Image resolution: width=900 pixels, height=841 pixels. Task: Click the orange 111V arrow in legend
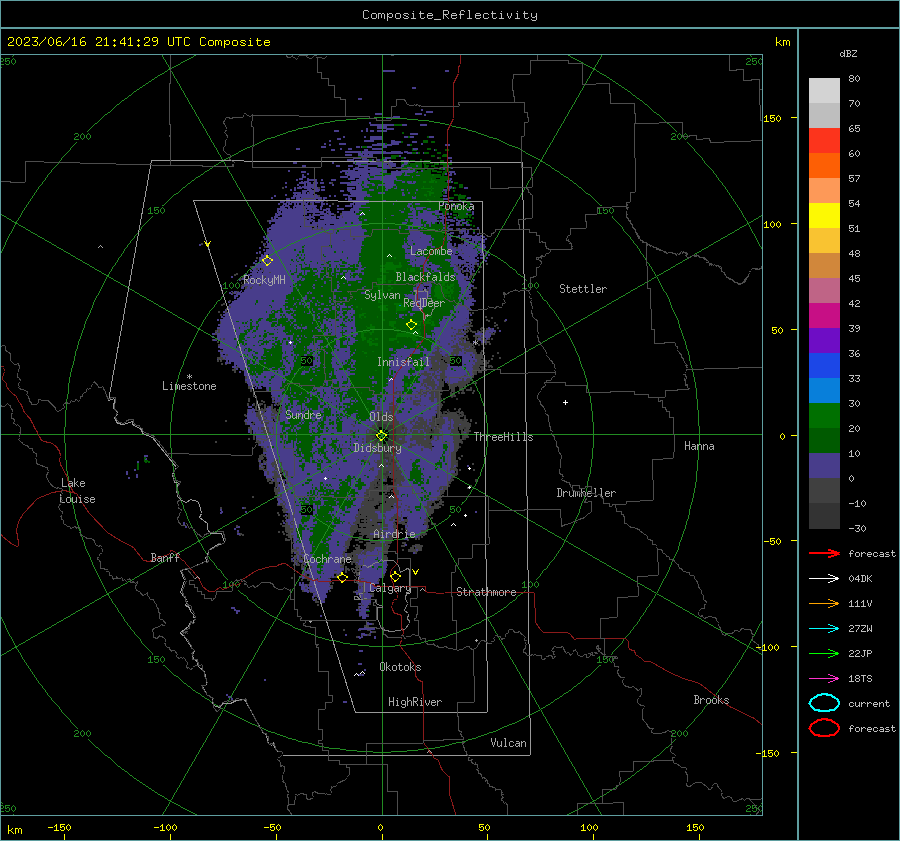coord(824,603)
